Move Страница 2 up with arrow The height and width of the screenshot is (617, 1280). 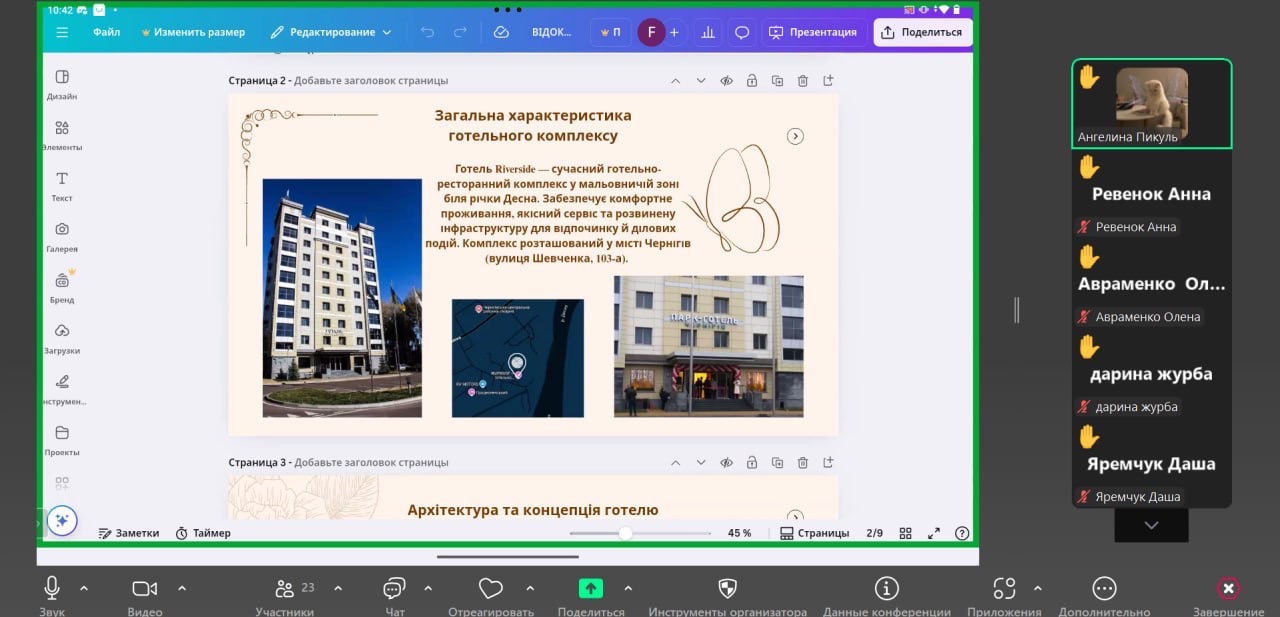675,81
